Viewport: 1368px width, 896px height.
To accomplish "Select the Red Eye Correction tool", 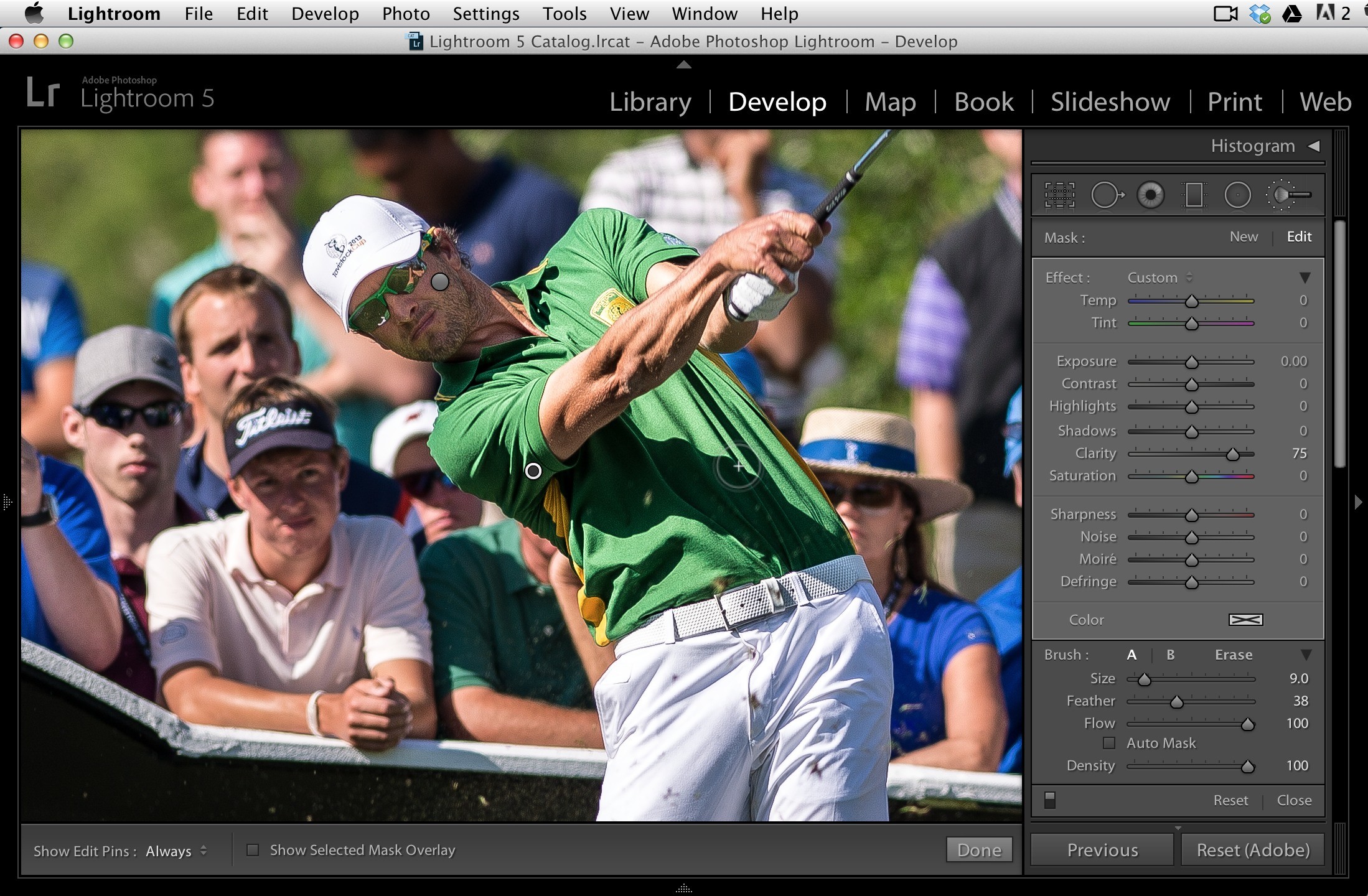I will coord(1150,195).
